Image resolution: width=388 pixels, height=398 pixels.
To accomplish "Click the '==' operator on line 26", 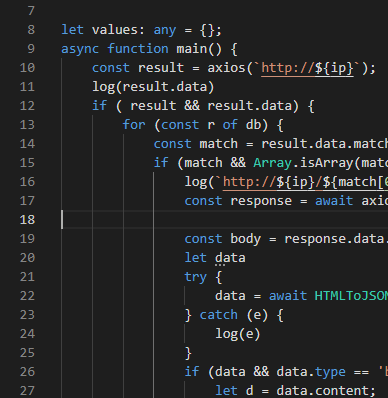I will 361,372.
